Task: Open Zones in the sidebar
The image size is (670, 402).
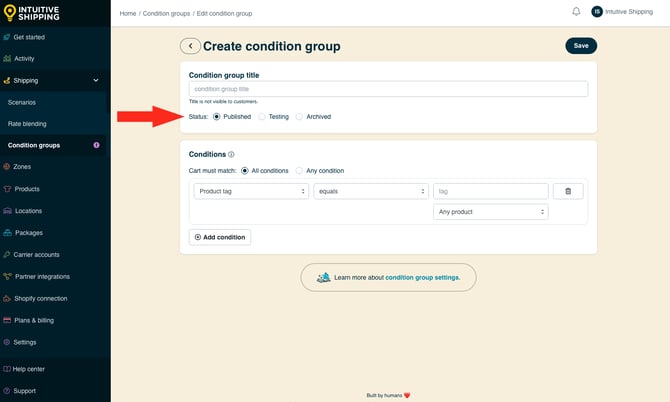Action: (x=22, y=167)
